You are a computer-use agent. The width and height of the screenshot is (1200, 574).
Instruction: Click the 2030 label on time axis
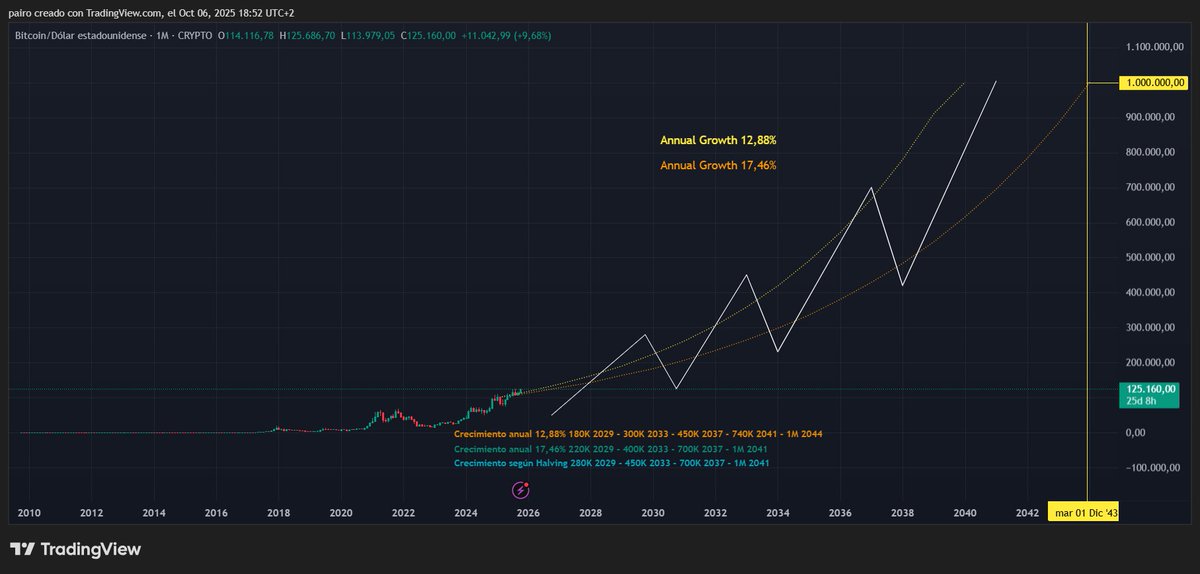653,513
